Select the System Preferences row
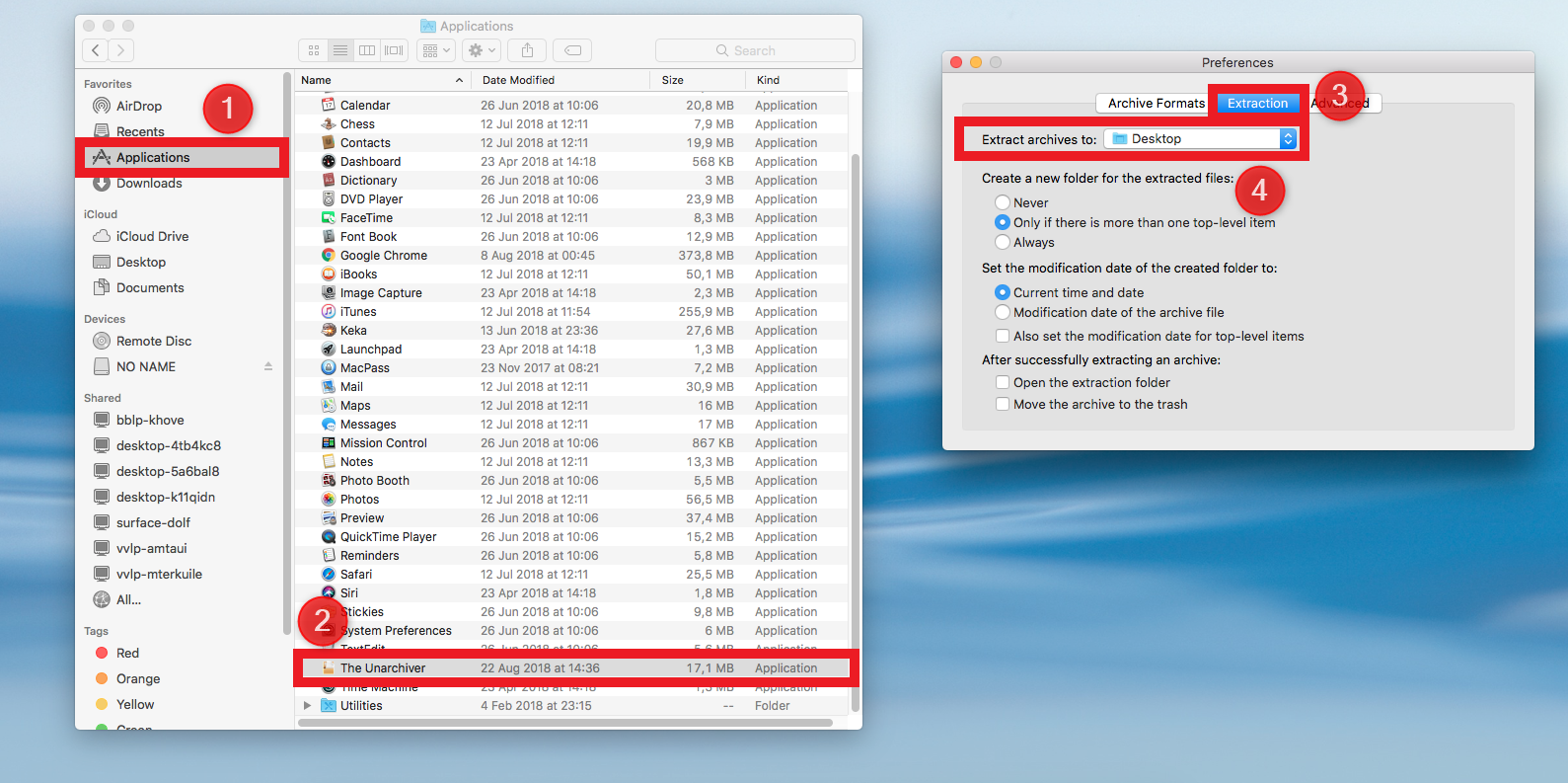The width and height of the screenshot is (1568, 783). (570, 630)
